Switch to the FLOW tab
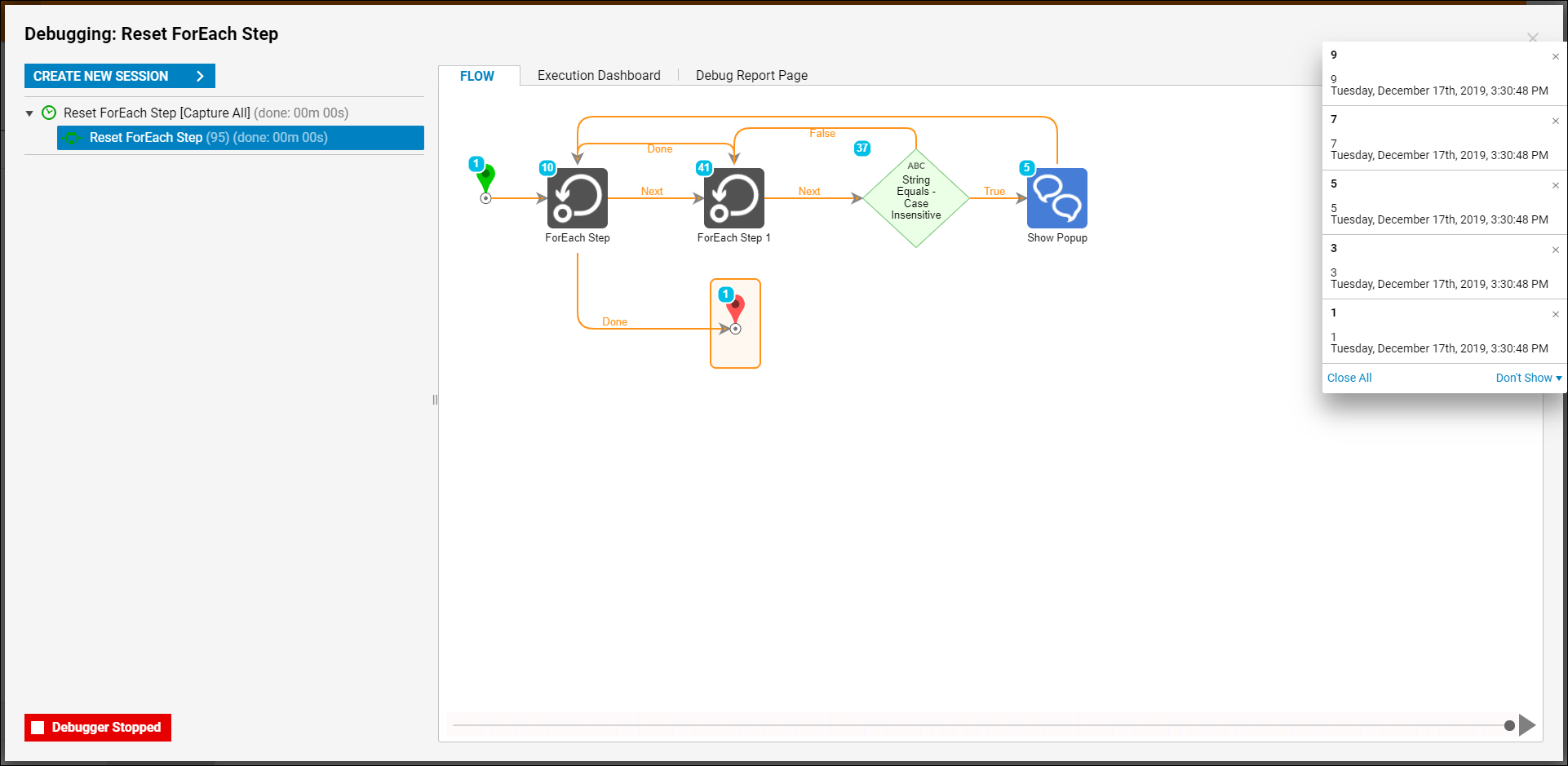Screen dimensions: 1568x766 click(477, 76)
